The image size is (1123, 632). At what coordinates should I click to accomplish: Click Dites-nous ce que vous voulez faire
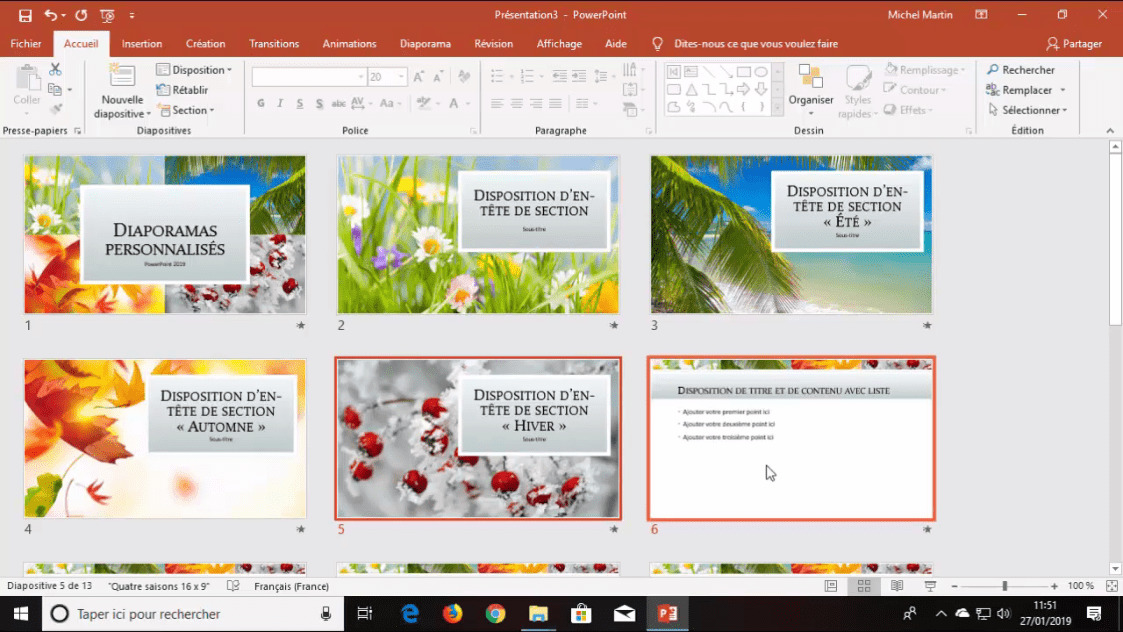pos(756,44)
